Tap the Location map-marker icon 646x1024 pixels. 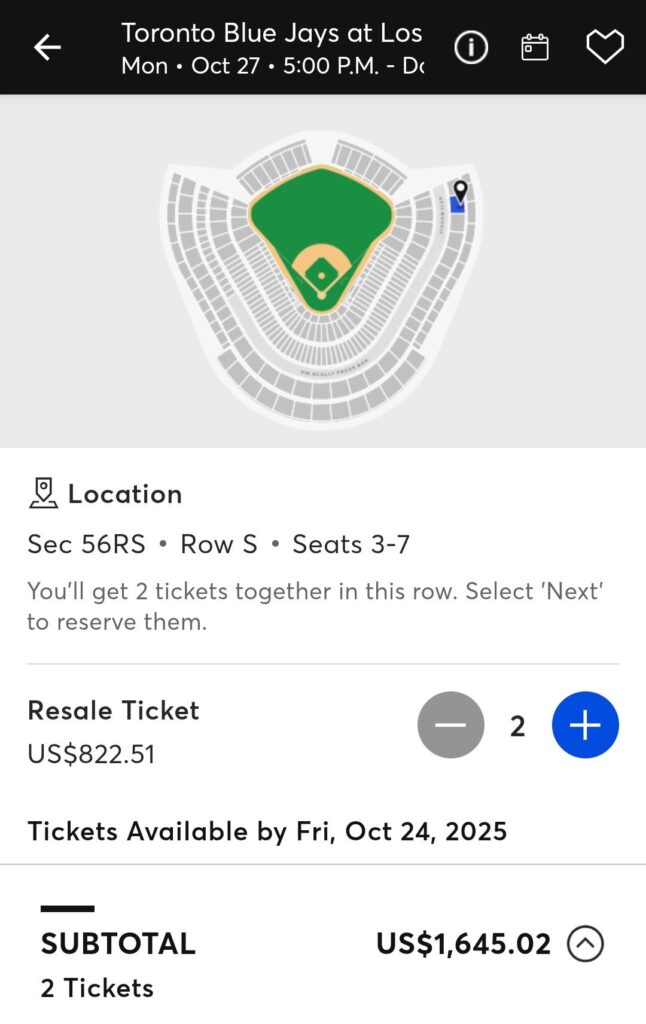43,493
